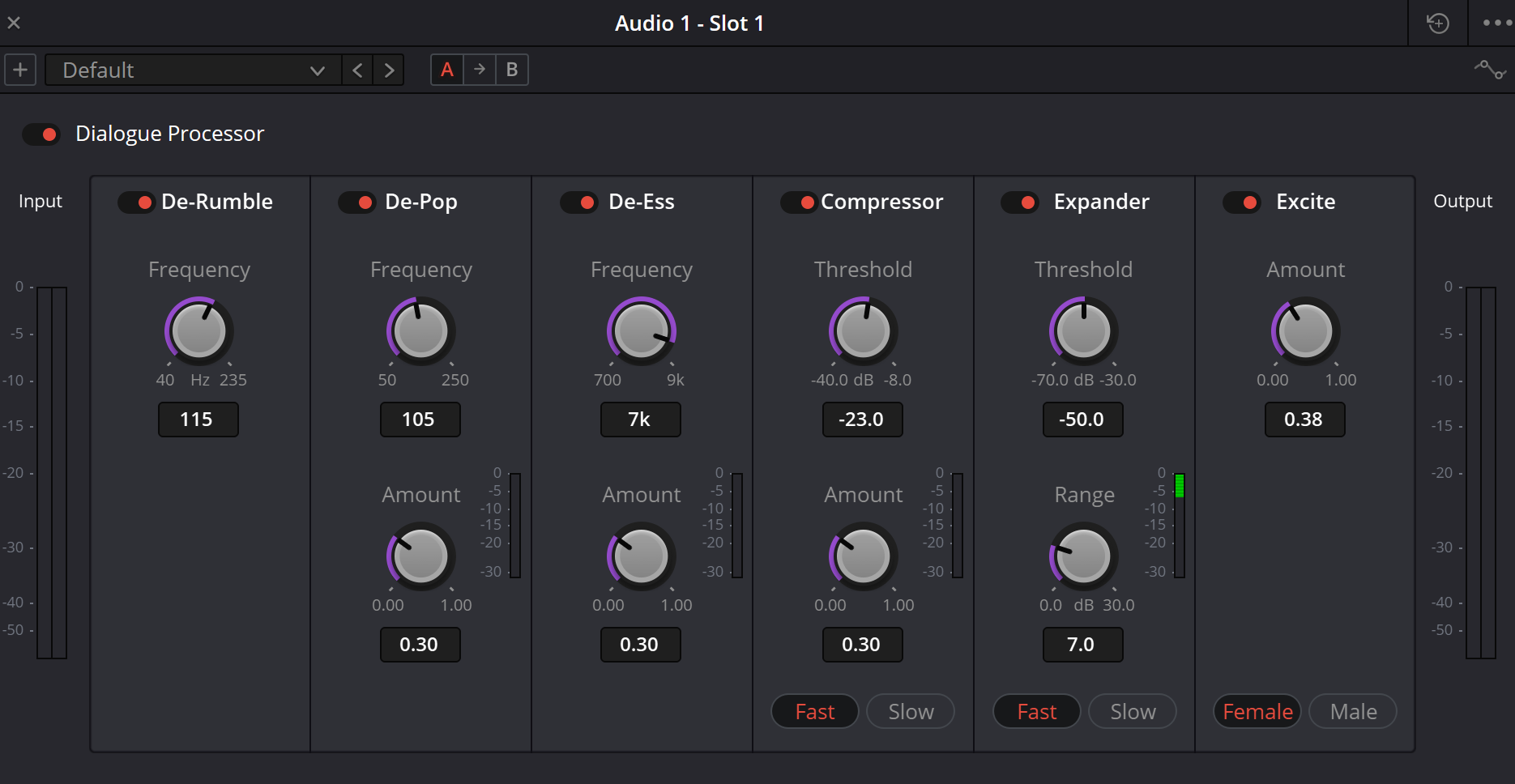Select Fast mode for the Compressor

click(815, 711)
